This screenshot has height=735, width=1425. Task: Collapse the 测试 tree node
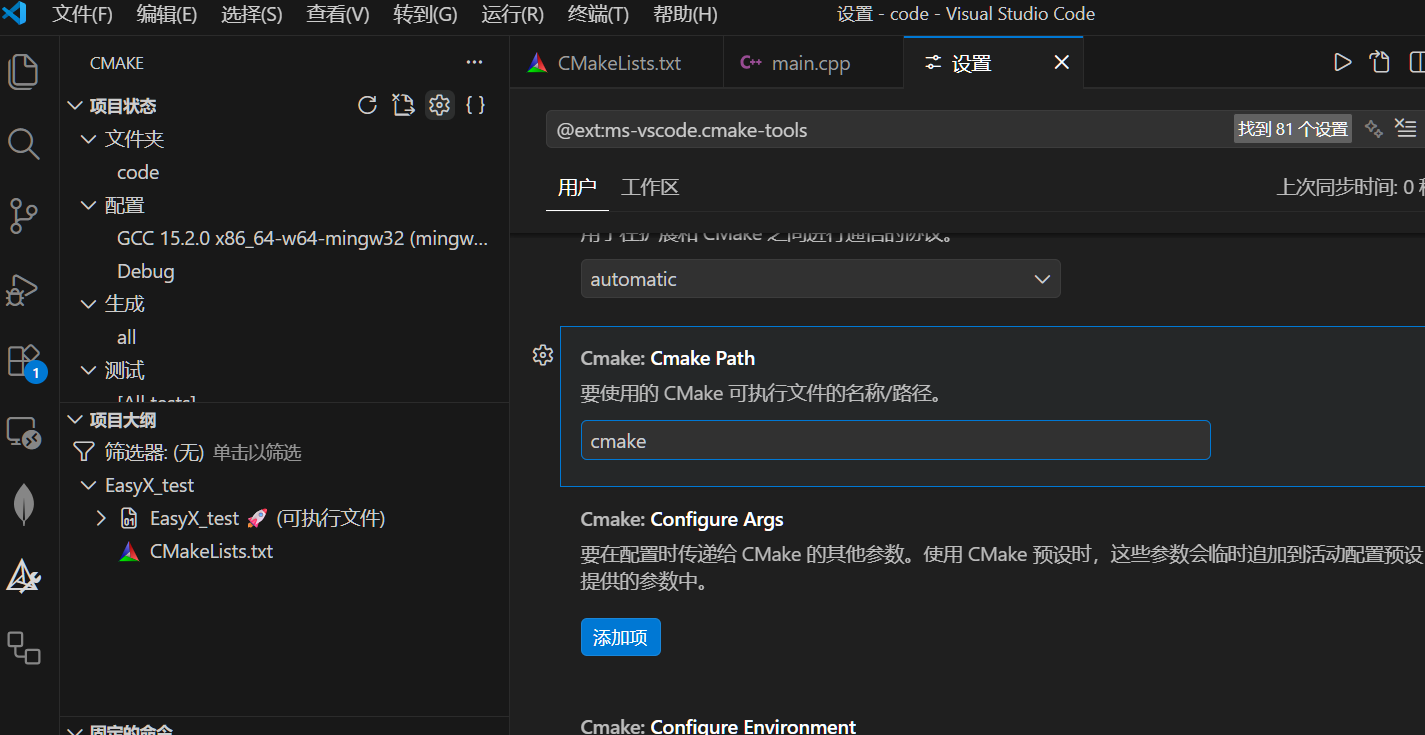pos(88,370)
